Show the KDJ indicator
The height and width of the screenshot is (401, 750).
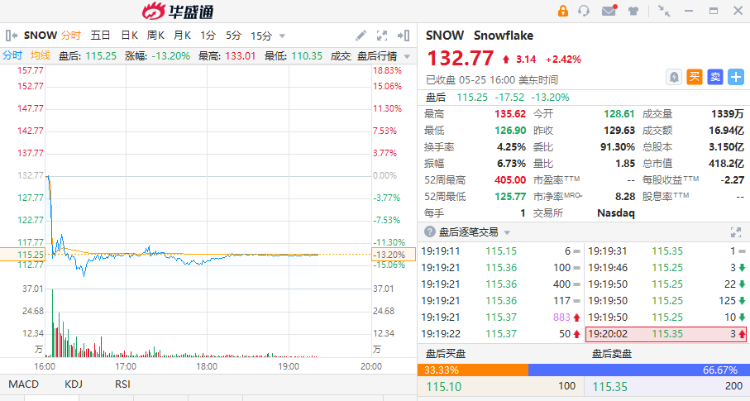(x=73, y=384)
